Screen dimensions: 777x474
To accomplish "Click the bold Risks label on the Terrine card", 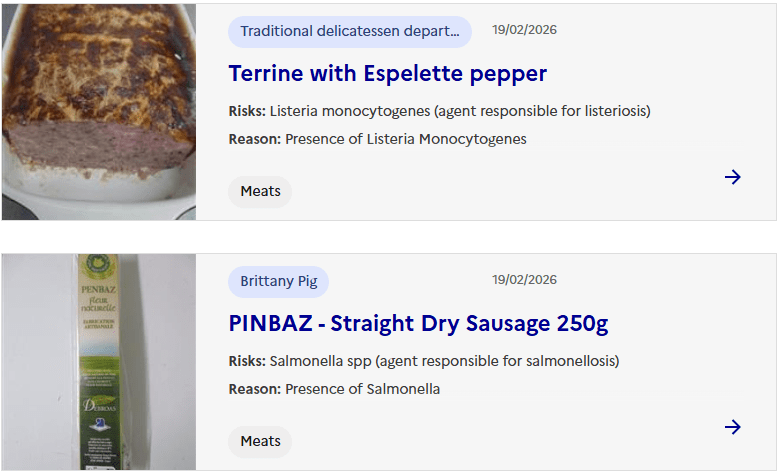I will coord(246,111).
